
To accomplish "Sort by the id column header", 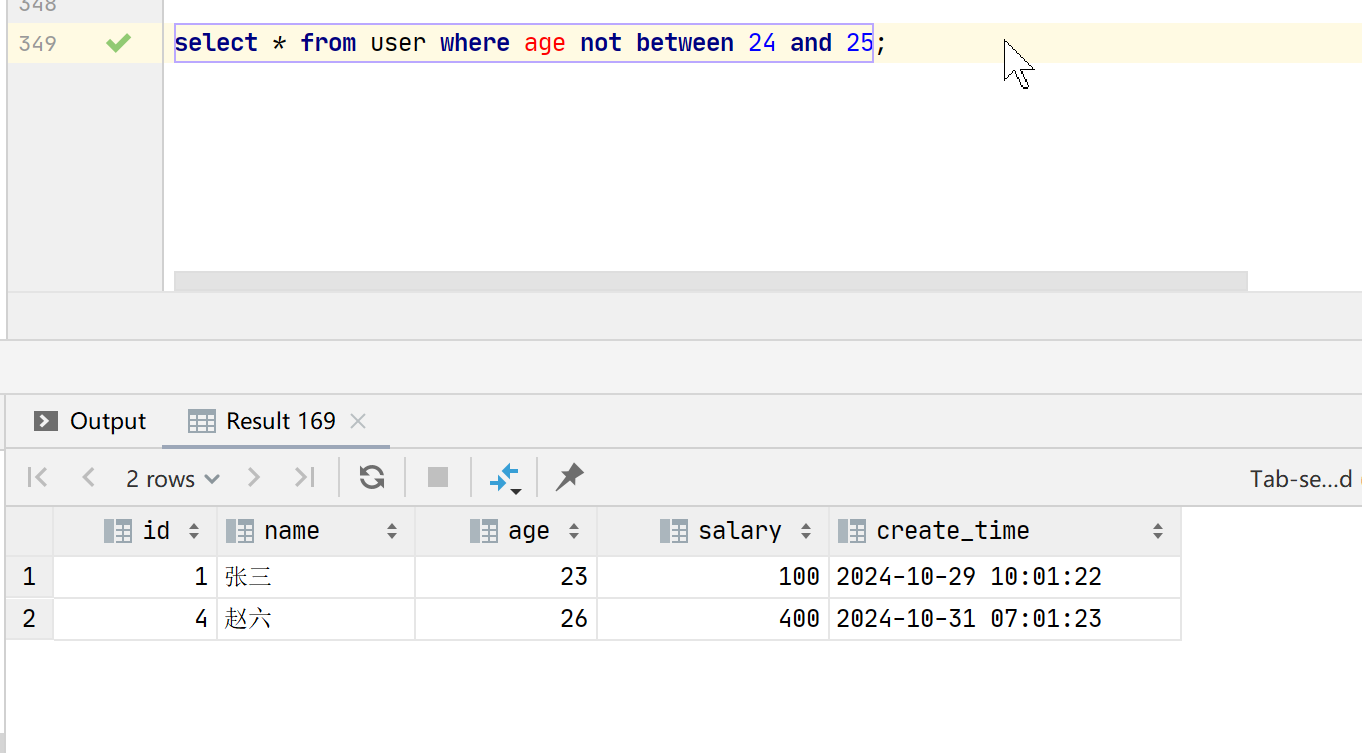I will pos(135,531).
